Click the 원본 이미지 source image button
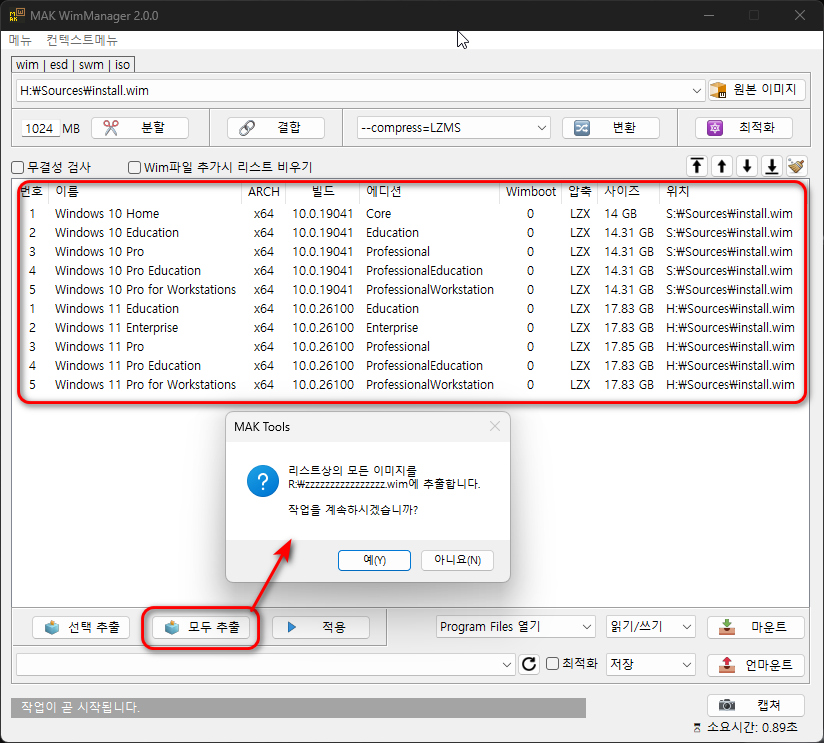 tap(756, 90)
